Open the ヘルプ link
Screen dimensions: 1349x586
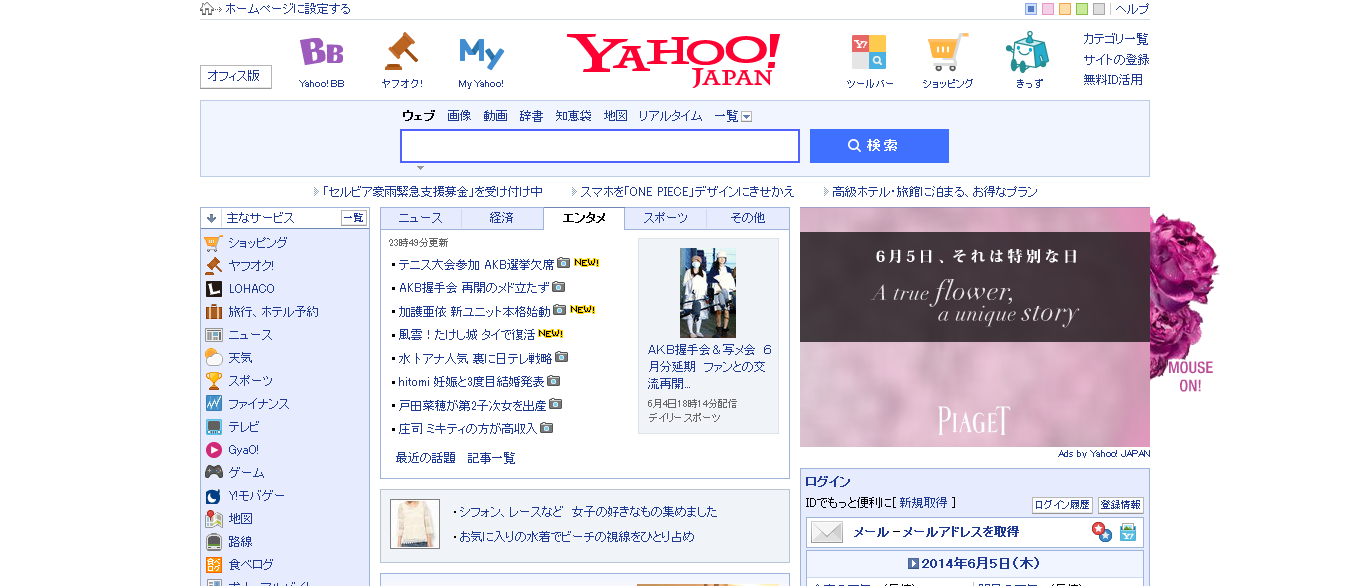click(x=1132, y=9)
